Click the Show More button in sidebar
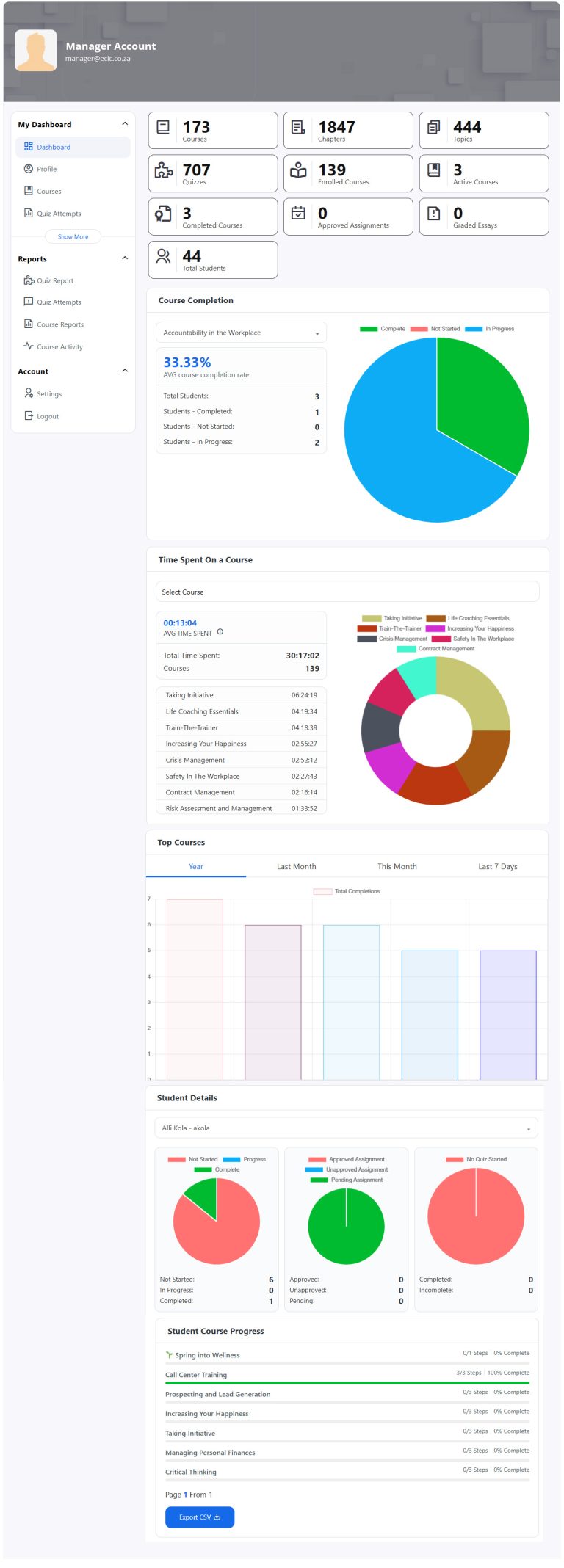This screenshot has height=1568, width=564. point(73,237)
